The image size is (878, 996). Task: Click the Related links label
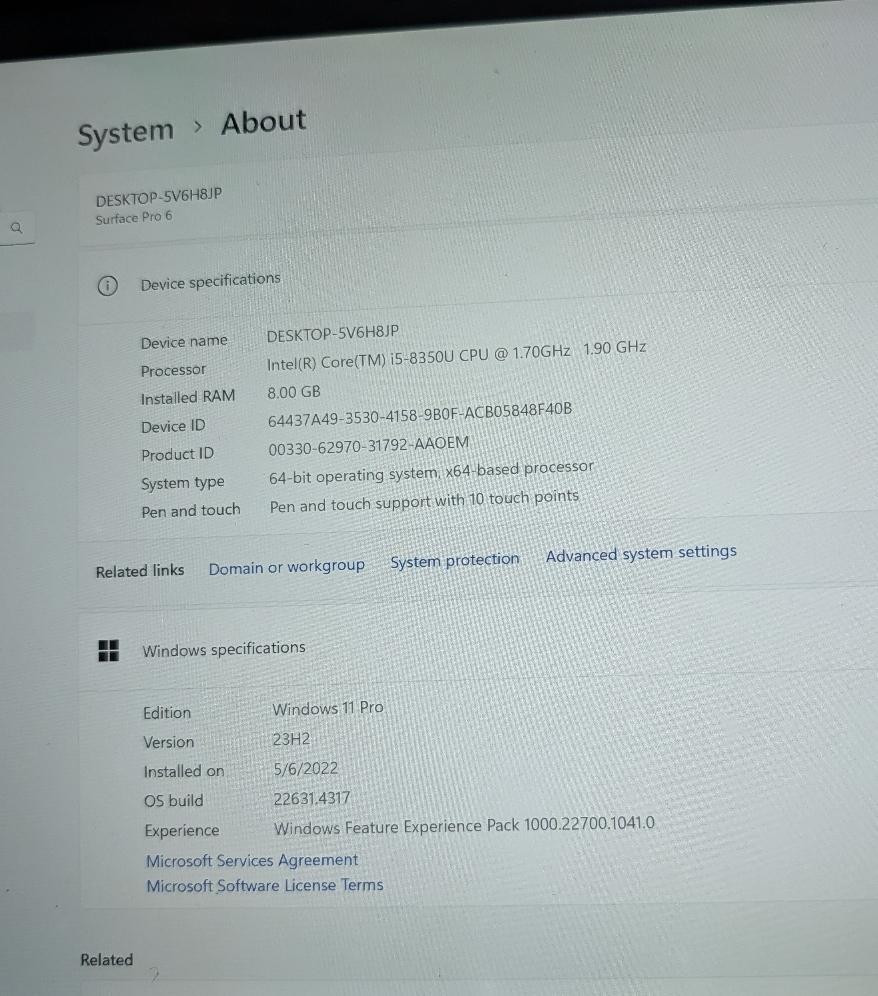tap(140, 571)
